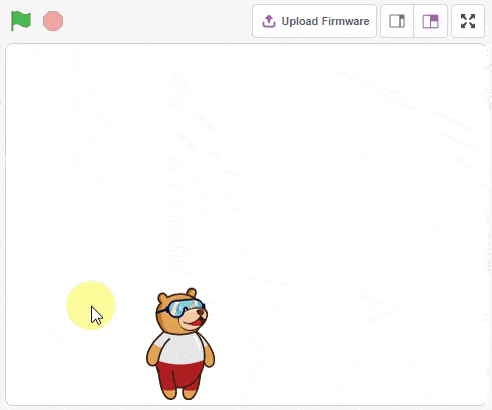Start the project with the green flag
Viewport: 492px width, 410px height.
(x=21, y=21)
